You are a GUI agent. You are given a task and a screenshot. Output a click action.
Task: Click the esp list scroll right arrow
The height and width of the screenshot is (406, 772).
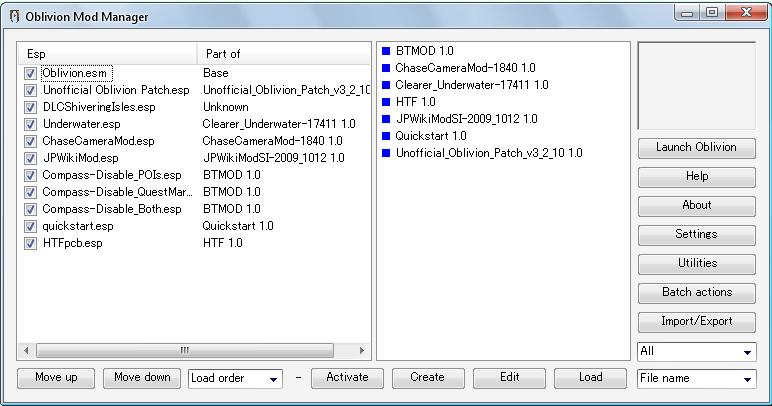pyautogui.click(x=362, y=350)
